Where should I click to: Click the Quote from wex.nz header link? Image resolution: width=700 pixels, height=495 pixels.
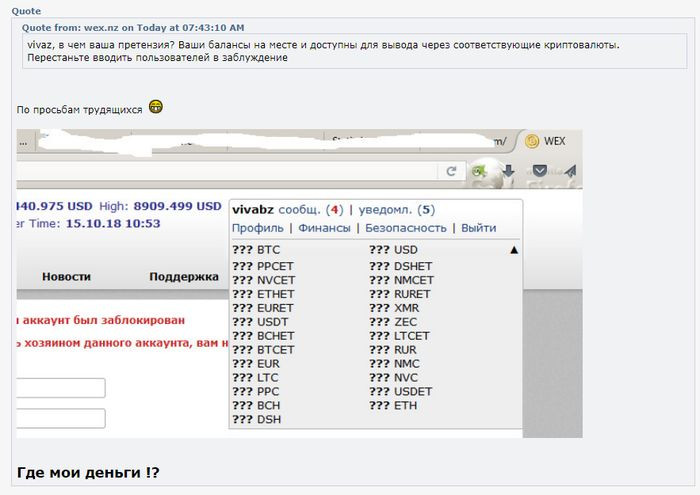133,28
